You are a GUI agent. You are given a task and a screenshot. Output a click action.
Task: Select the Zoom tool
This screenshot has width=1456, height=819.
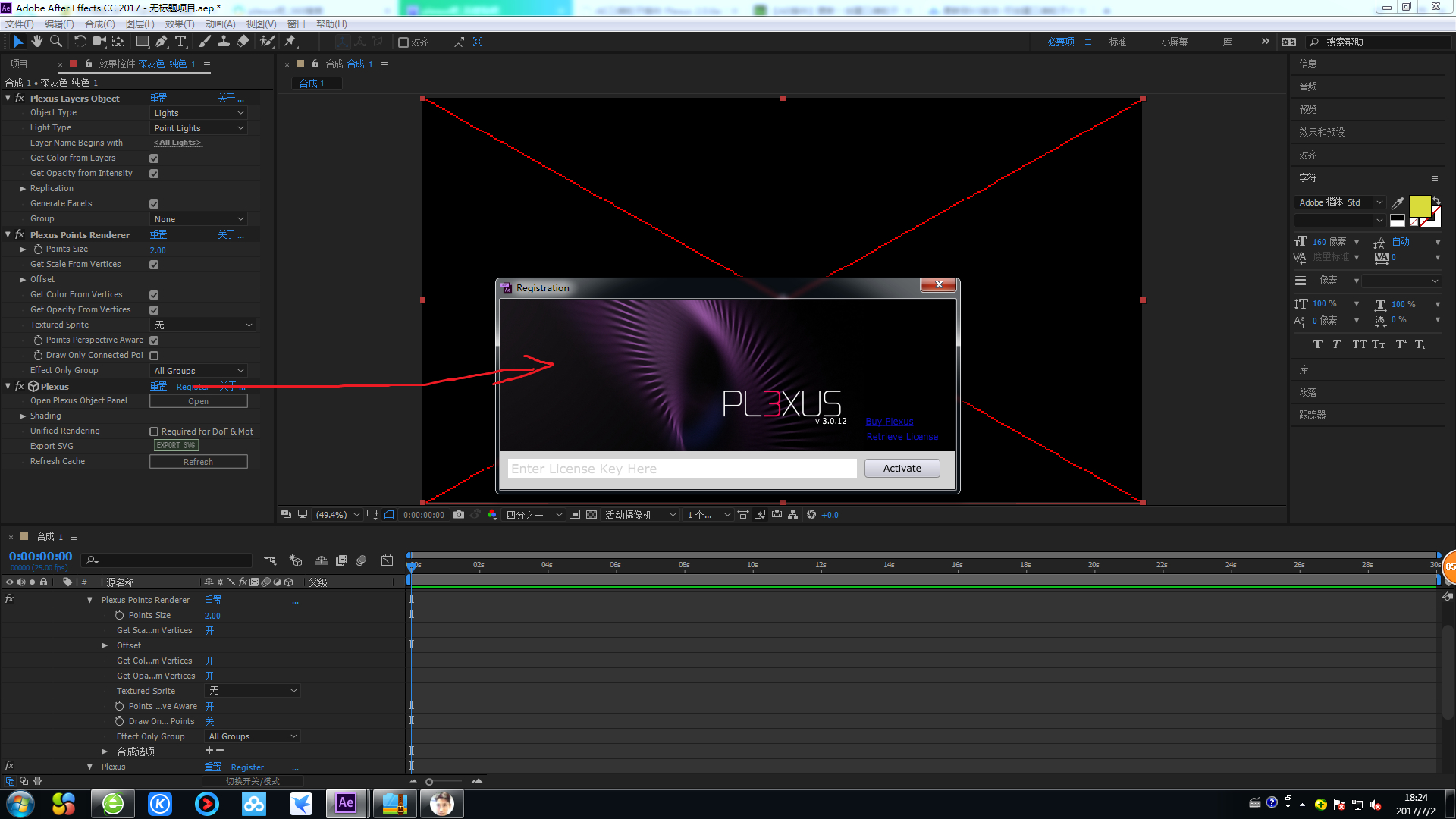tap(56, 42)
